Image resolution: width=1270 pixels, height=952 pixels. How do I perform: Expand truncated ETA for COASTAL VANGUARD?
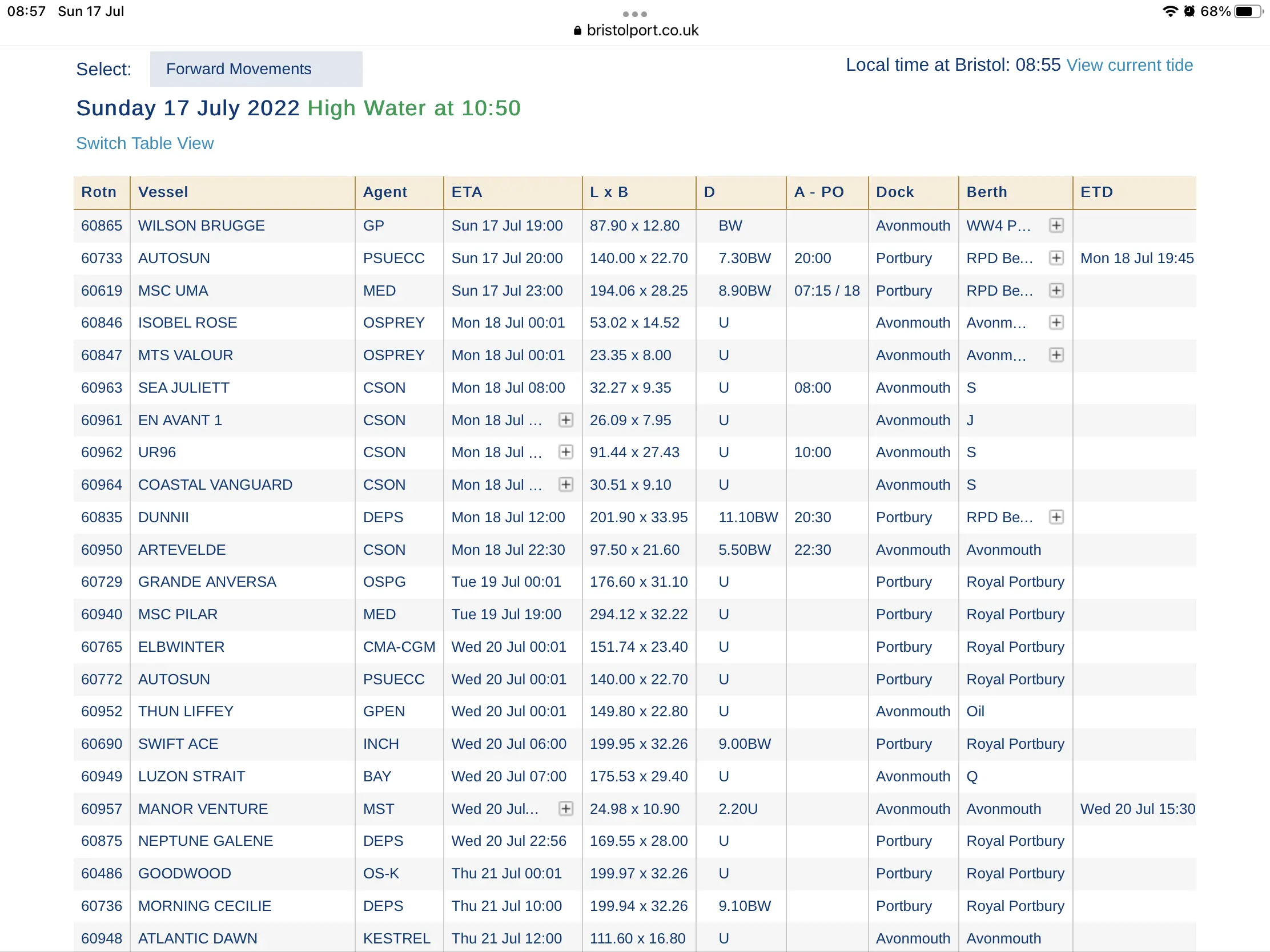tap(565, 485)
